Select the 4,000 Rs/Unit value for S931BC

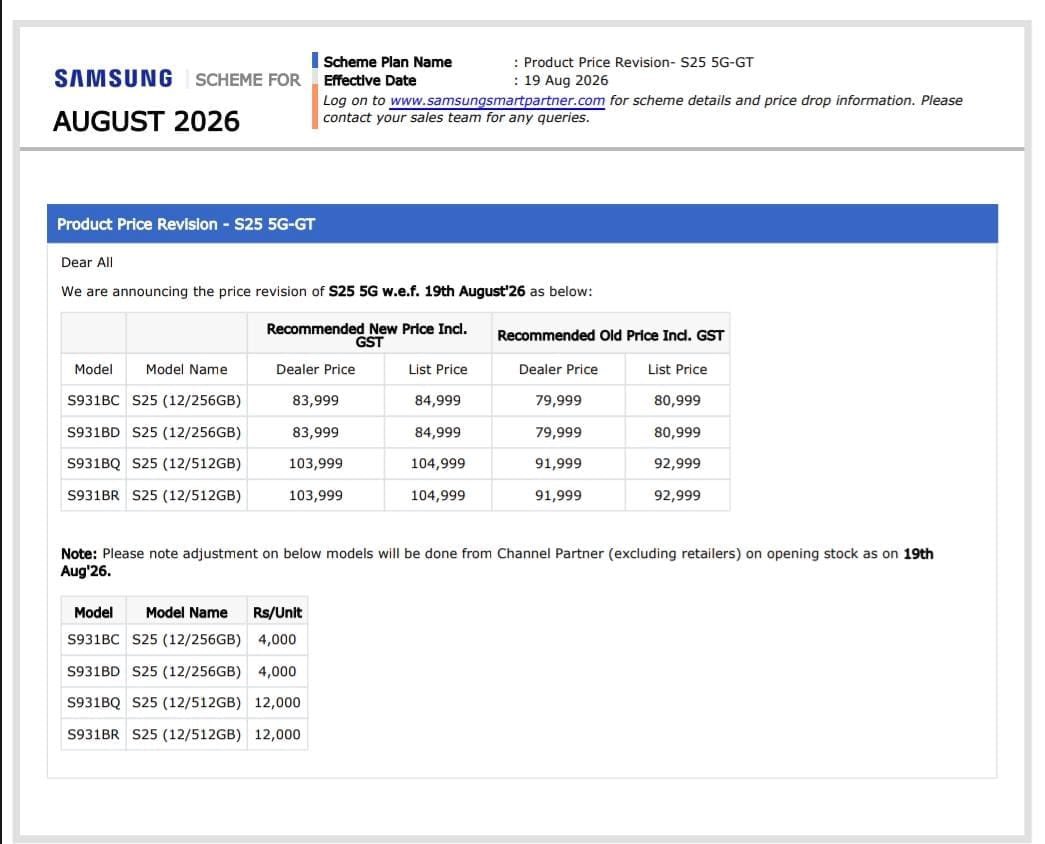coord(277,639)
